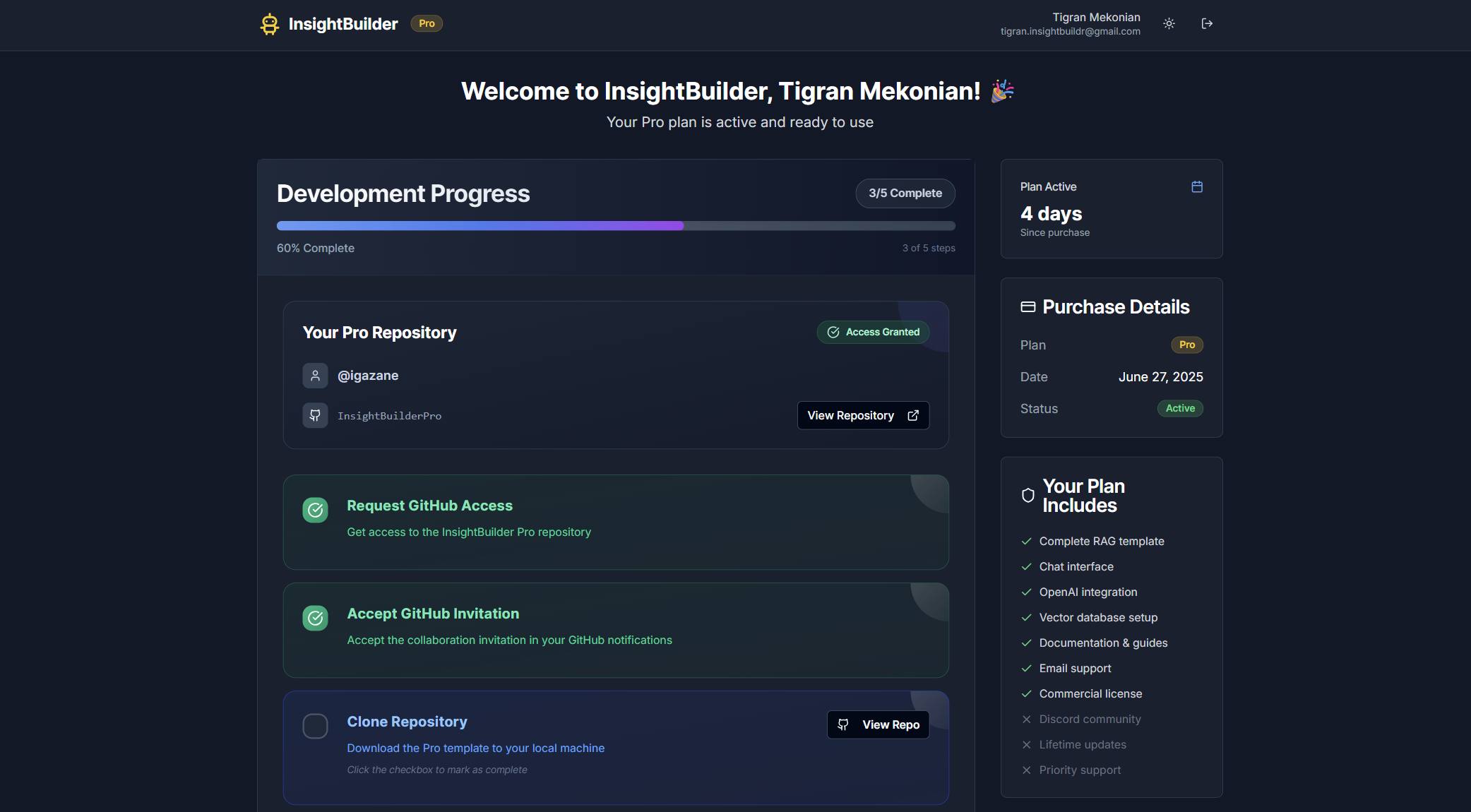Open the repository with View Repository

[863, 415]
